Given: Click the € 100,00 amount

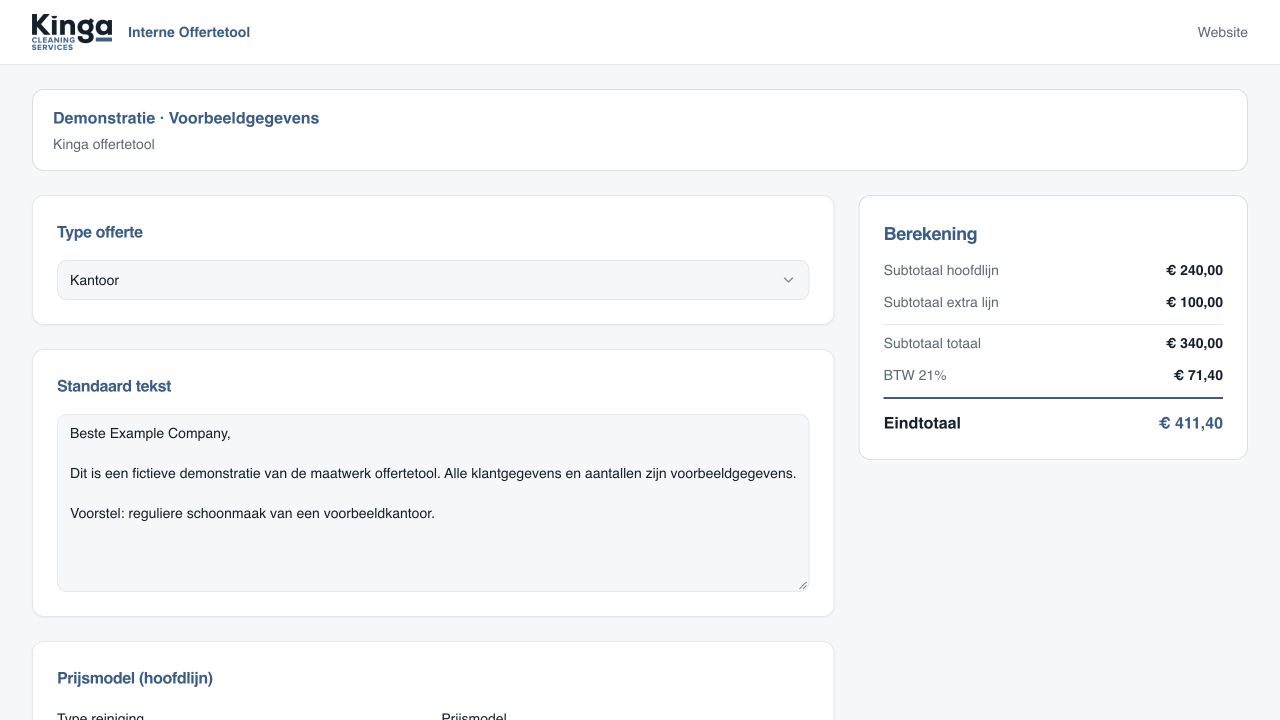Looking at the screenshot, I should click(x=1194, y=302).
